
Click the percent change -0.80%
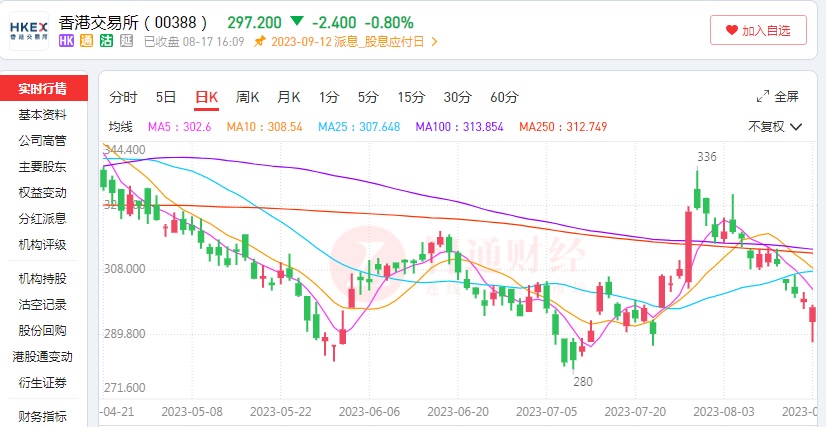pos(389,22)
